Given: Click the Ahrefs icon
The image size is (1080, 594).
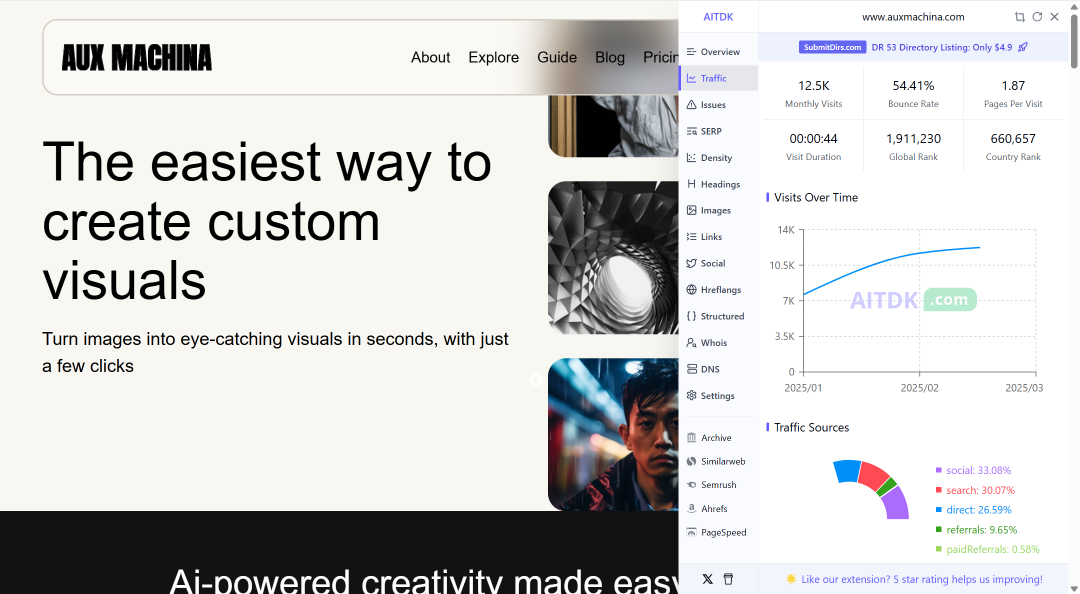Looking at the screenshot, I should pos(692,509).
